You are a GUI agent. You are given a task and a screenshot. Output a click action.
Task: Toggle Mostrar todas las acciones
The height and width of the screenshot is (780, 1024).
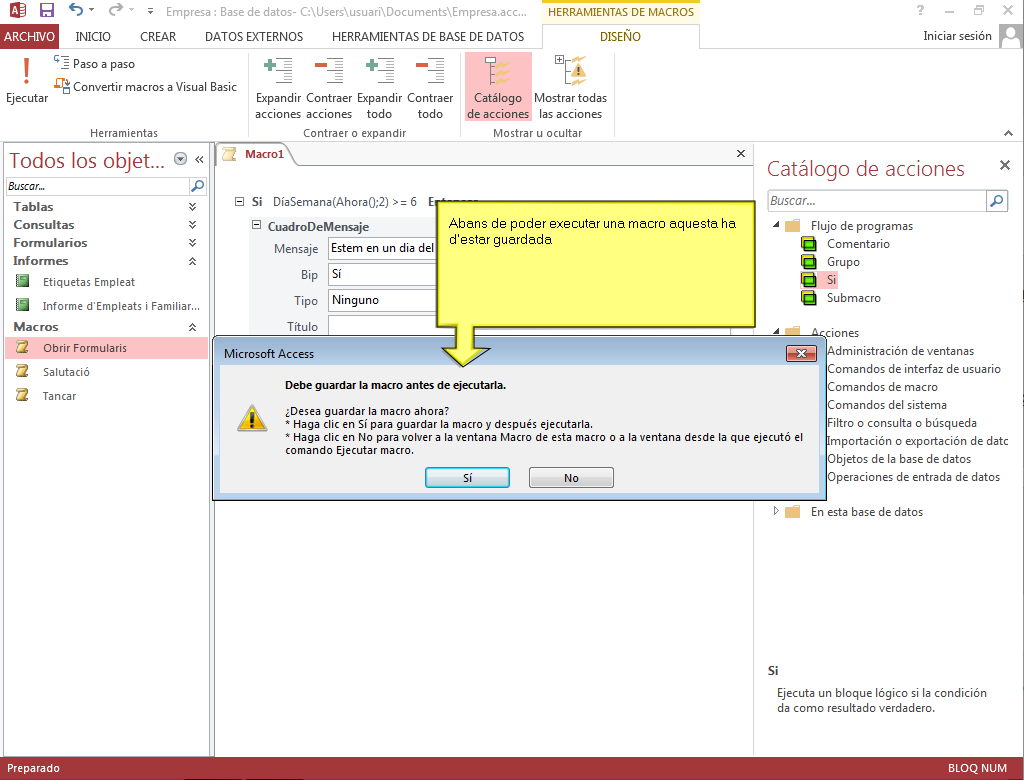pyautogui.click(x=570, y=88)
